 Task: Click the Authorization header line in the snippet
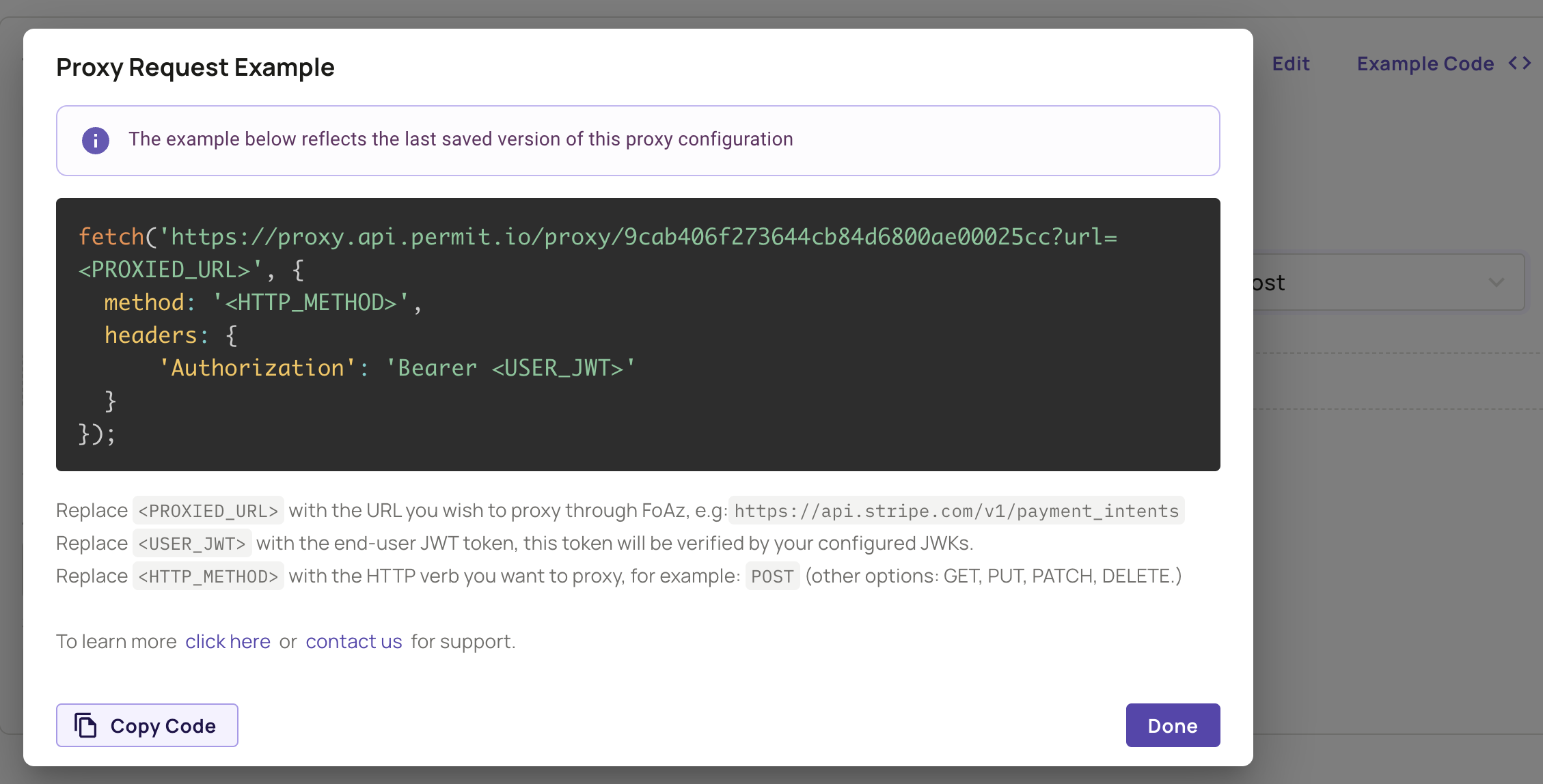pos(396,367)
